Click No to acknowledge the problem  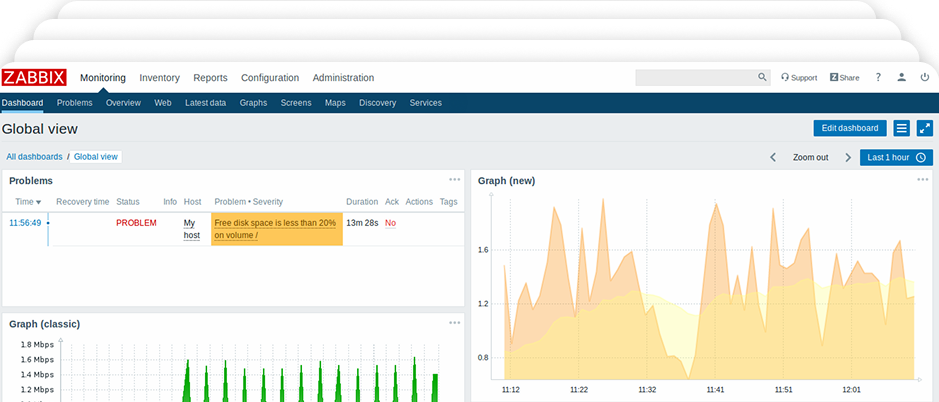click(390, 223)
